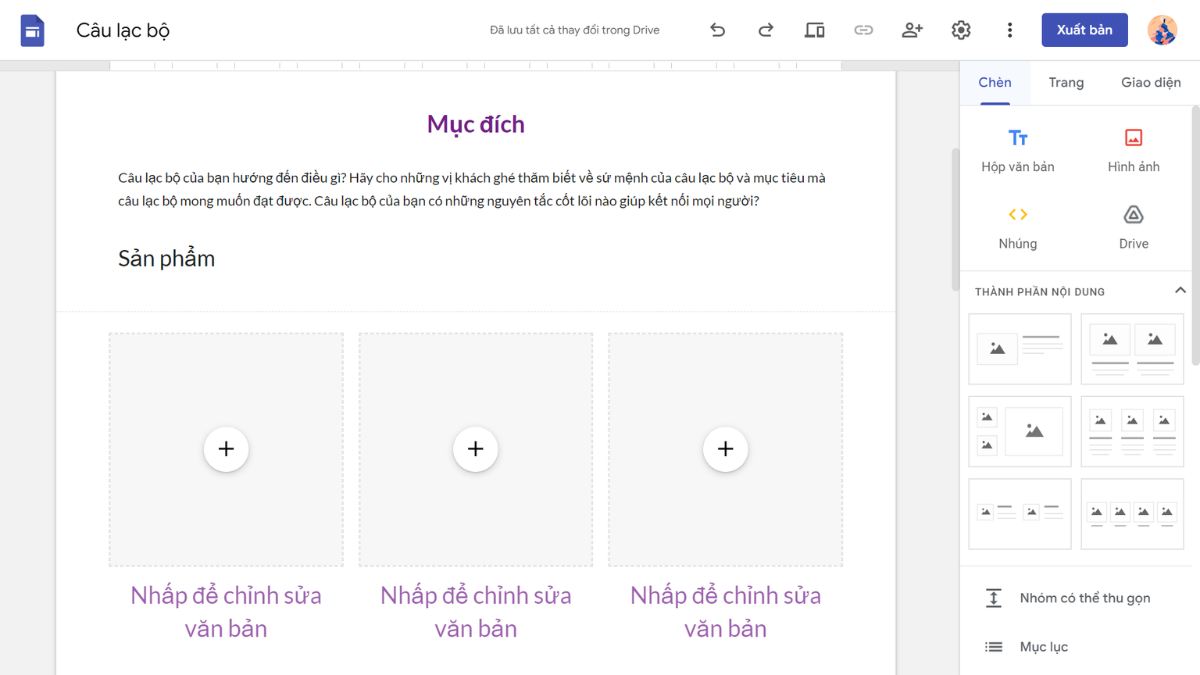Collapse the Thành phần nội dung section
1200x675 pixels.
point(1180,291)
